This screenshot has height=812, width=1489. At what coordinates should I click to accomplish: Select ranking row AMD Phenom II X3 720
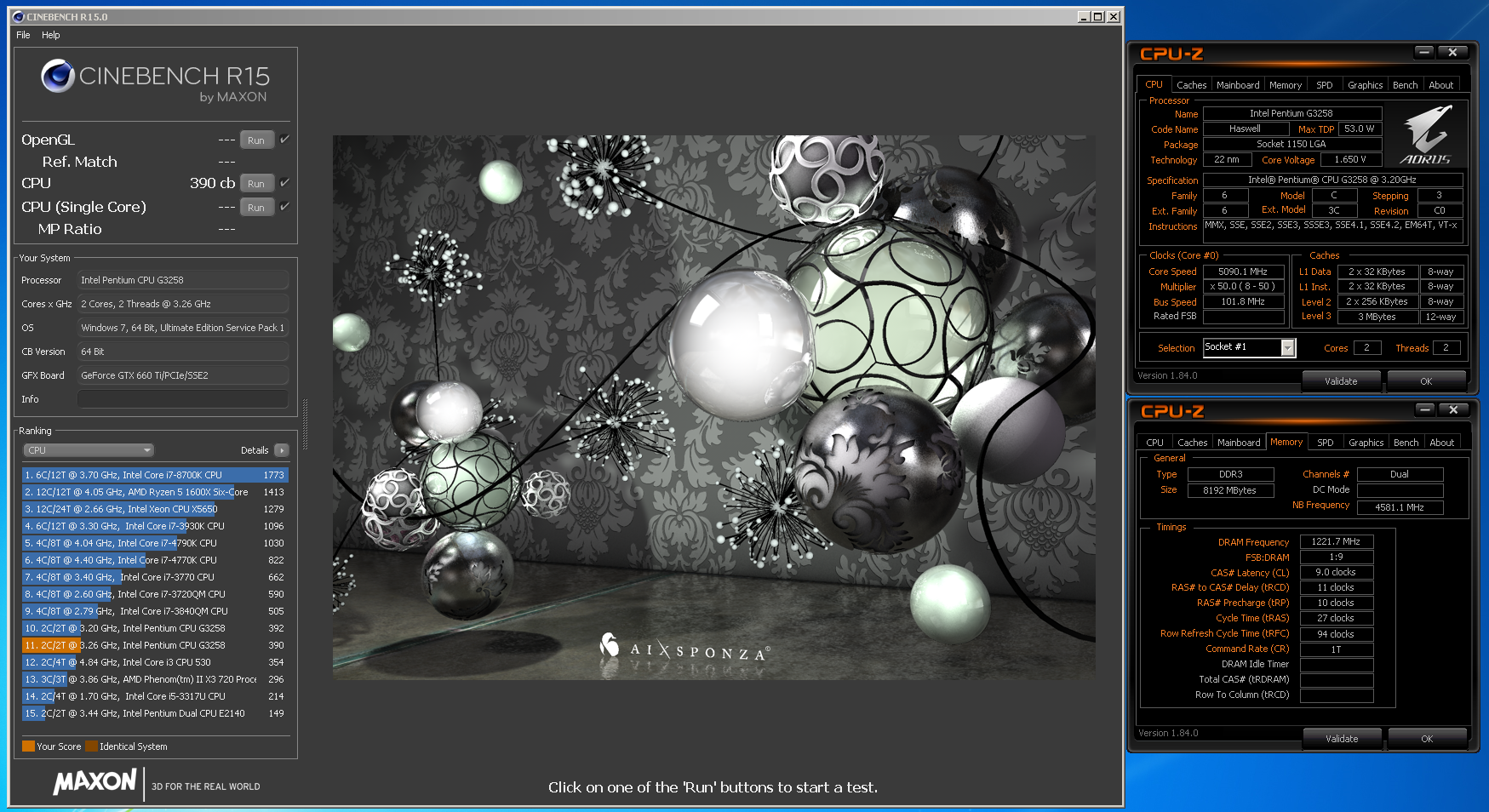pyautogui.click(x=155, y=679)
